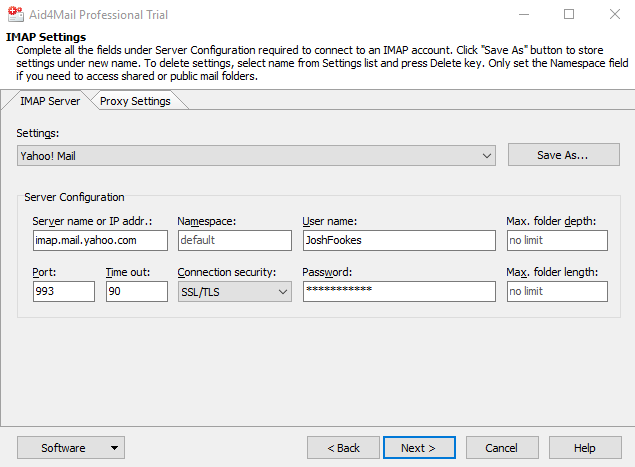Click the 'Settings:' label
This screenshot has width=635, height=467.
click(x=38, y=133)
